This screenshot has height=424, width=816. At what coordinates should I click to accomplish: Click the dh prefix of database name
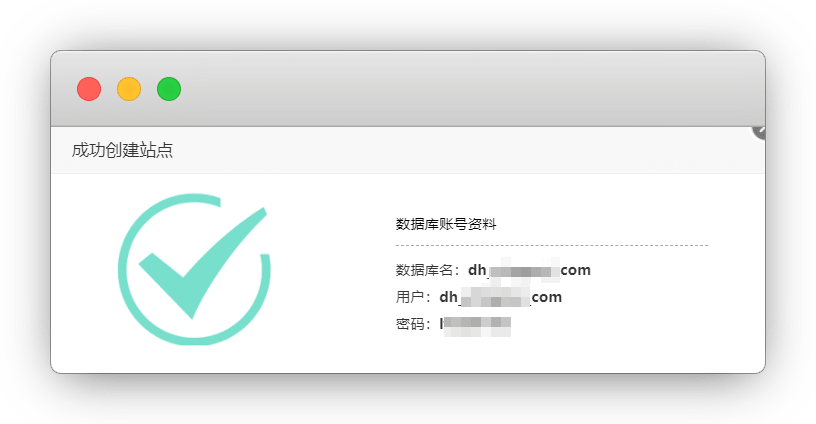point(477,270)
